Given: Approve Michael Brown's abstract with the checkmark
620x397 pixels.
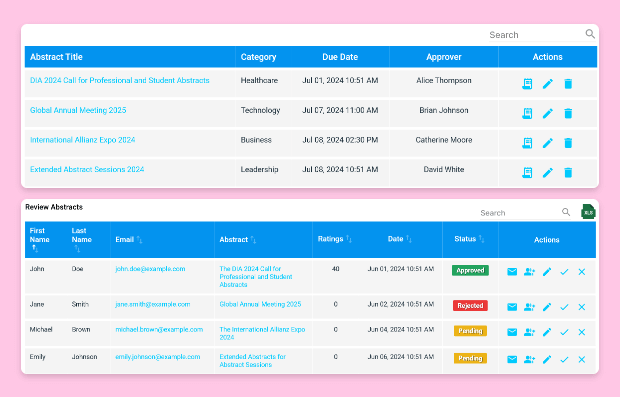Looking at the screenshot, I should [564, 332].
